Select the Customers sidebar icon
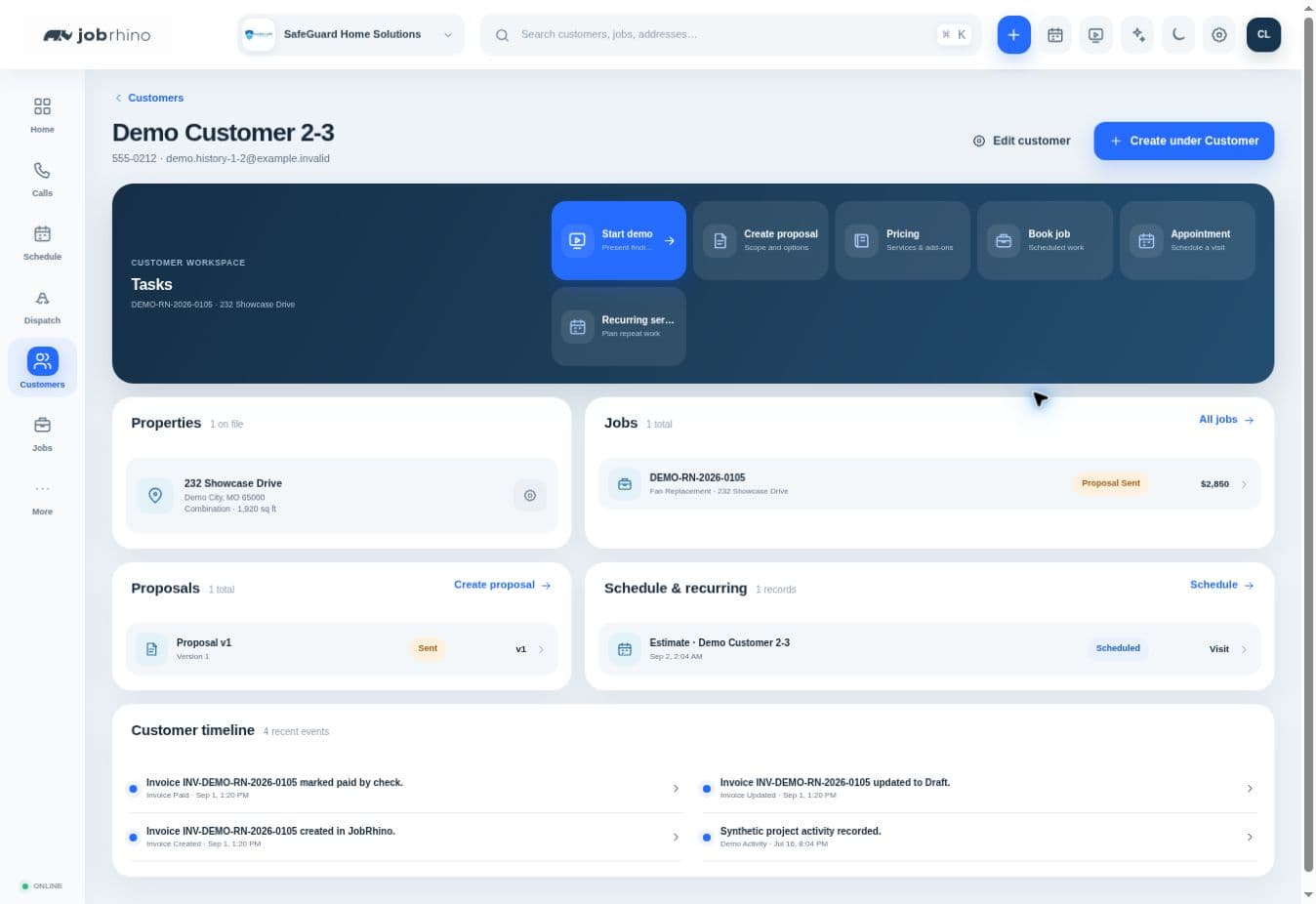Viewport: 1316px width, 904px height. 42,361
